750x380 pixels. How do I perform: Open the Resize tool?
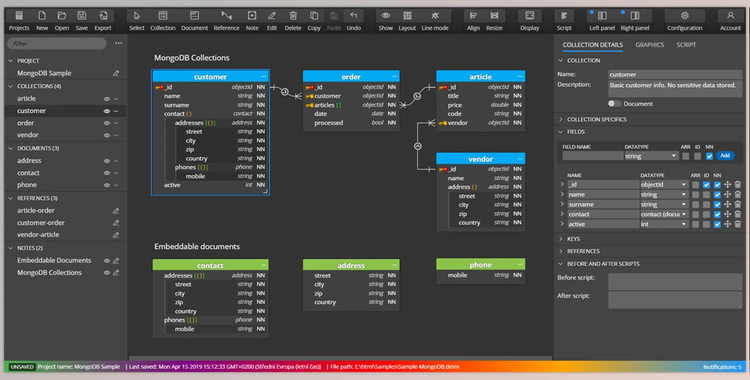point(494,21)
